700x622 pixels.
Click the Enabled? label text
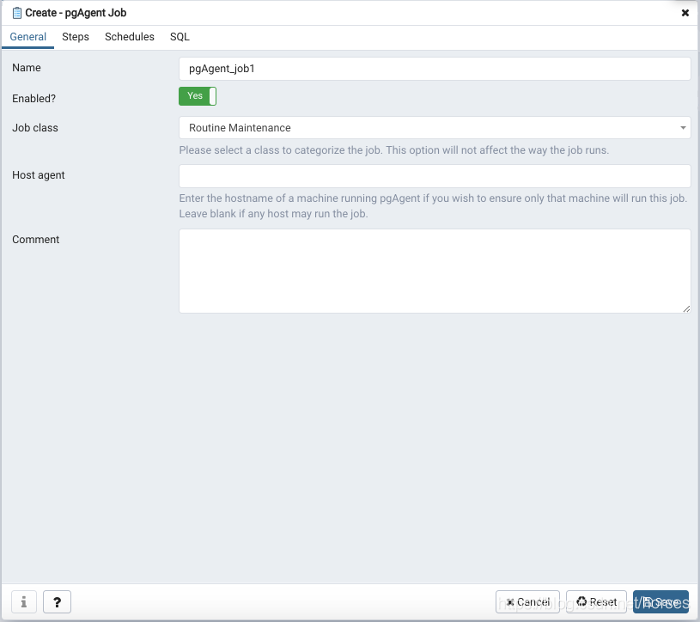(34, 98)
